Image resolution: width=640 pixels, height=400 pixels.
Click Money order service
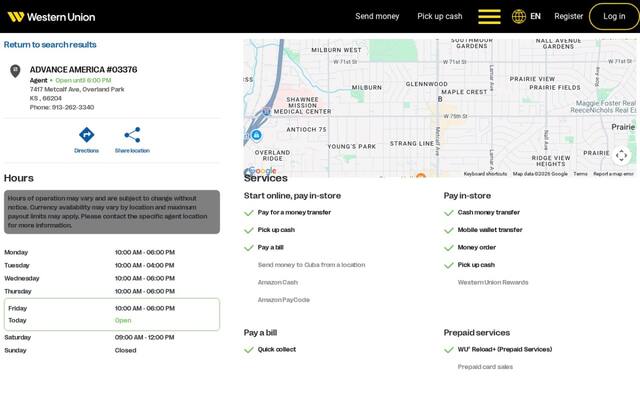click(476, 247)
